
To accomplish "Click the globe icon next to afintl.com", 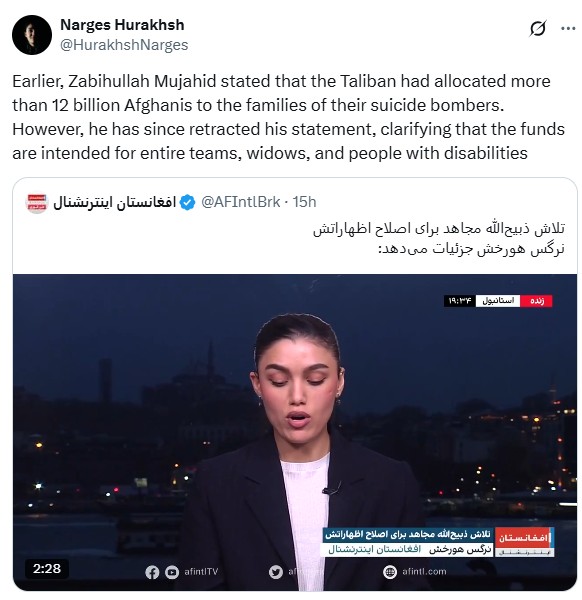I will 390,572.
